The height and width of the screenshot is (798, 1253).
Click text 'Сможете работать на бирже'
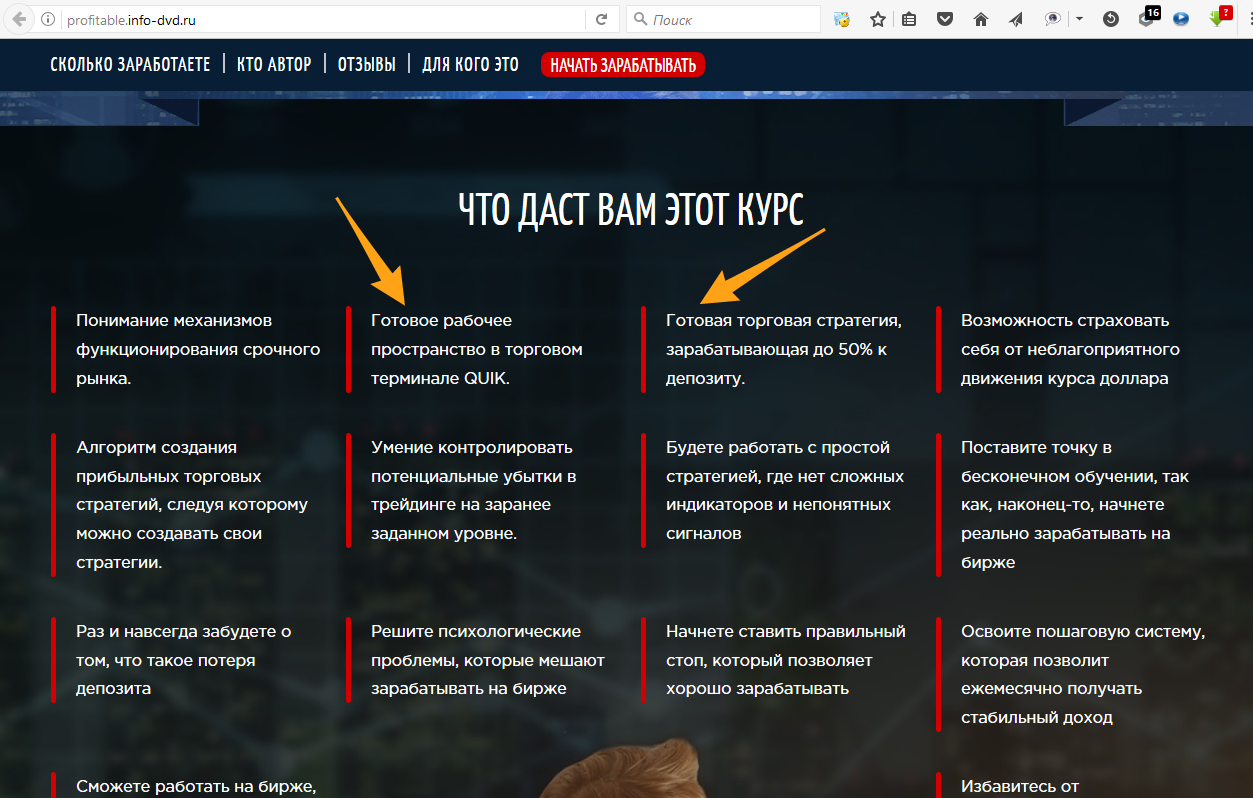click(196, 786)
